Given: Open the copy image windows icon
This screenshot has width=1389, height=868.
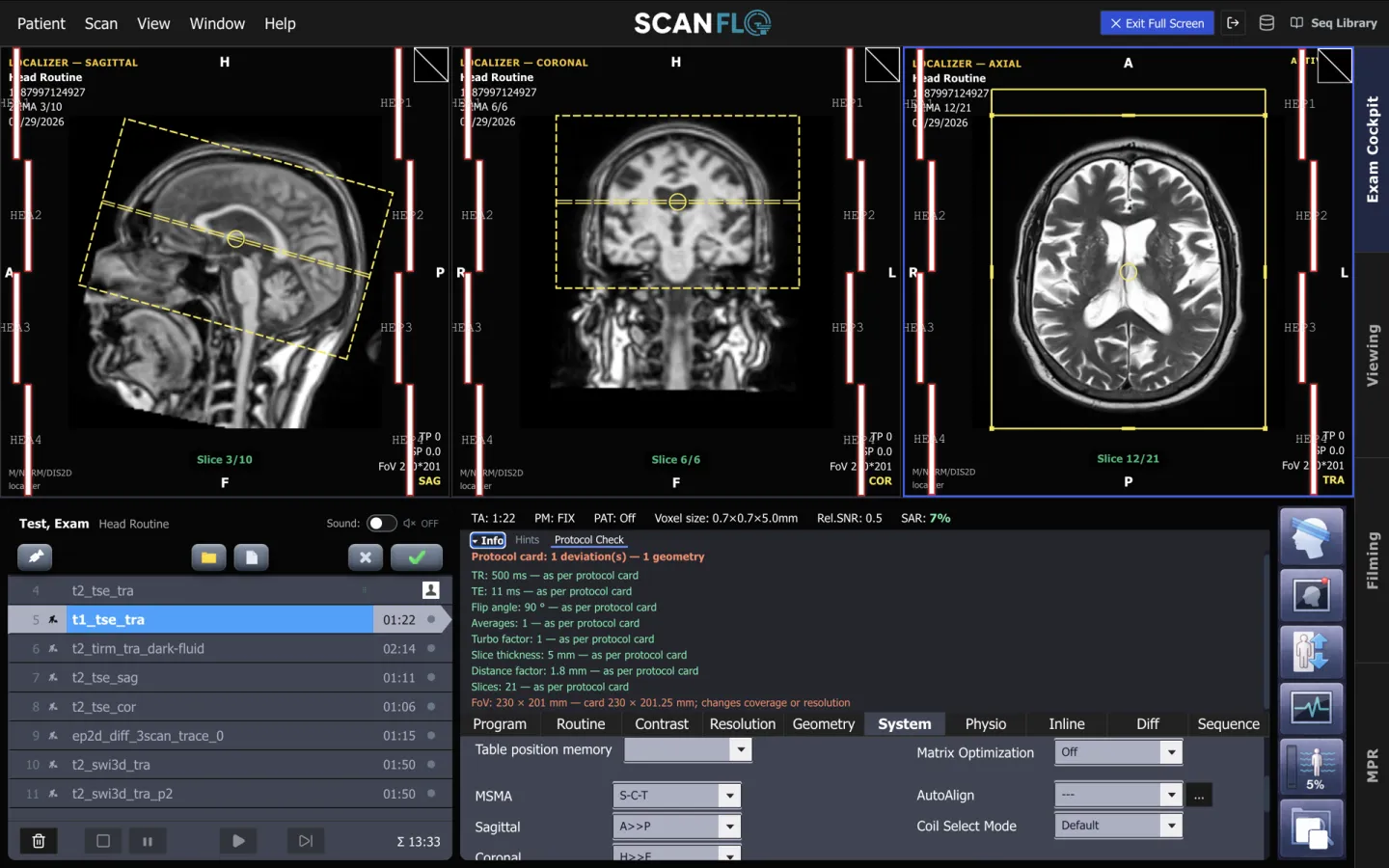Looking at the screenshot, I should 1312,829.
